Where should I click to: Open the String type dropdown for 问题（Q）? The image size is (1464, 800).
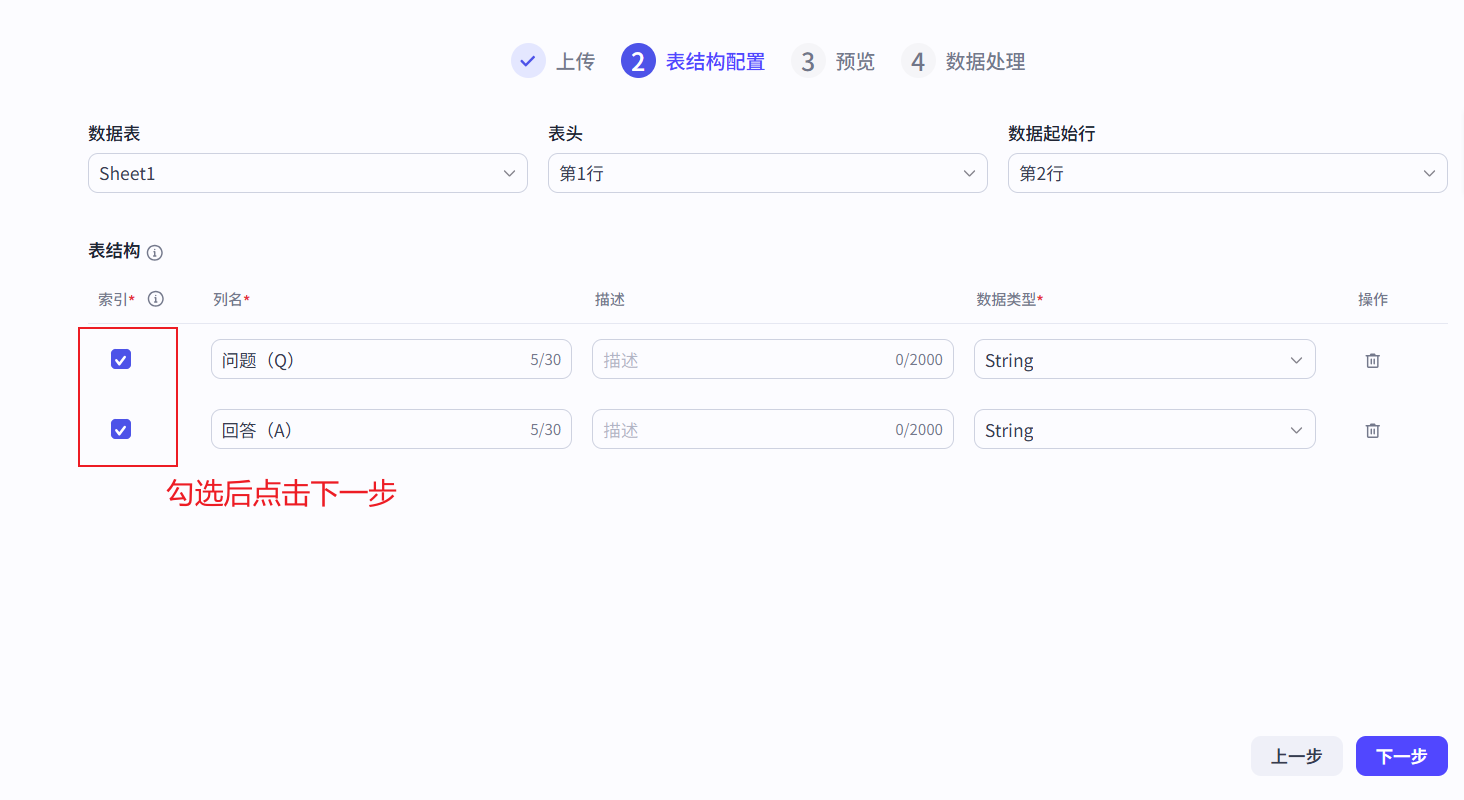tap(1144, 359)
